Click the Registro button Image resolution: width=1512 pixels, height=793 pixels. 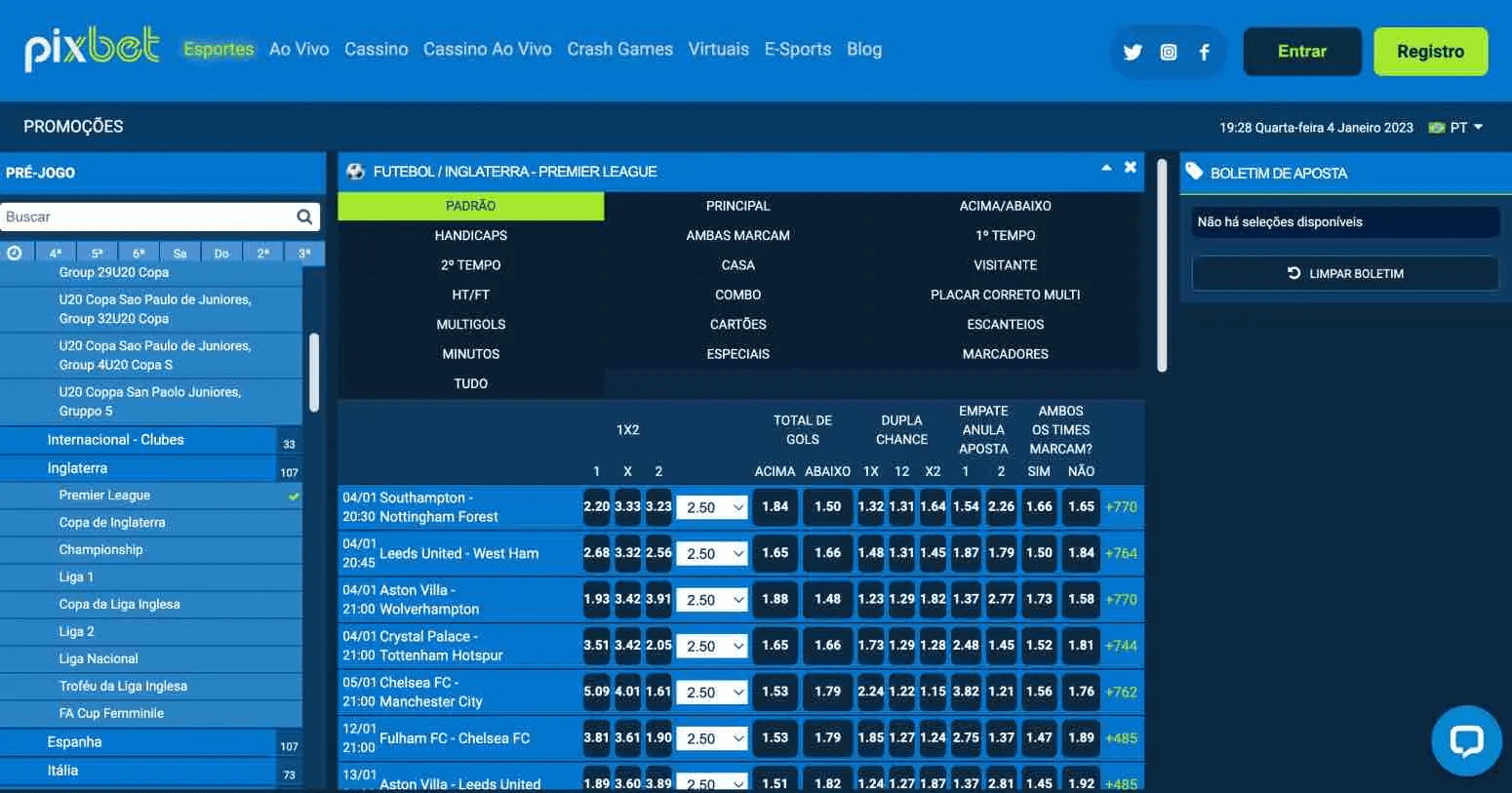(1431, 52)
